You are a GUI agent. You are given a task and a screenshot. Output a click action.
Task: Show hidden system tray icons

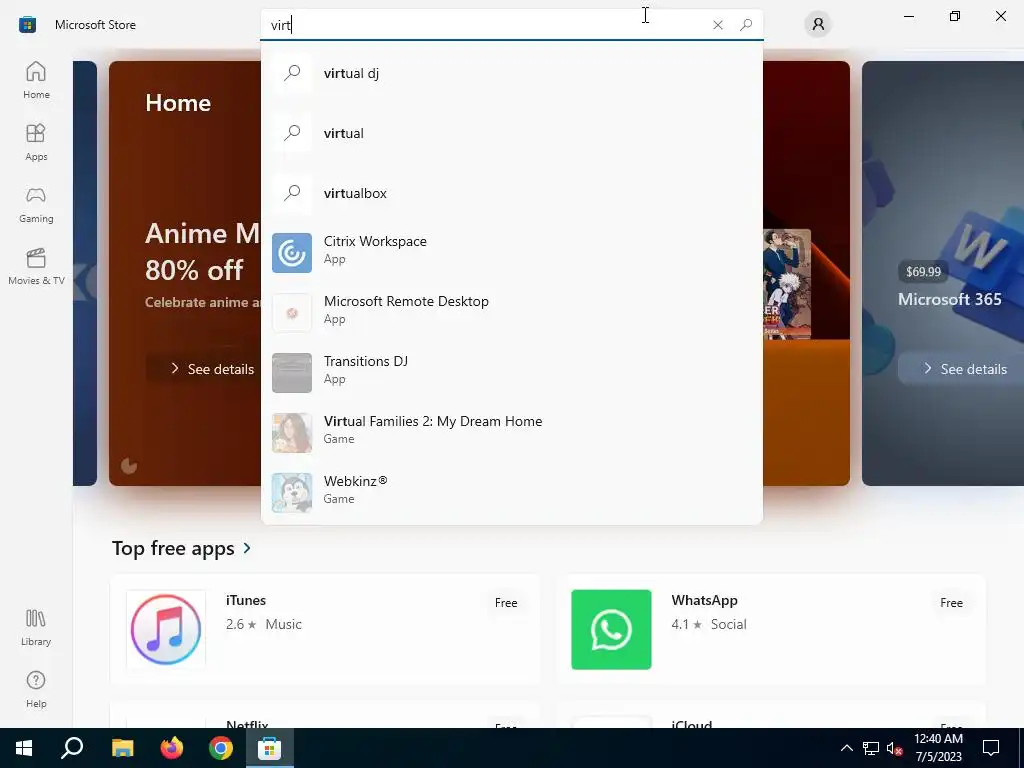(x=846, y=748)
